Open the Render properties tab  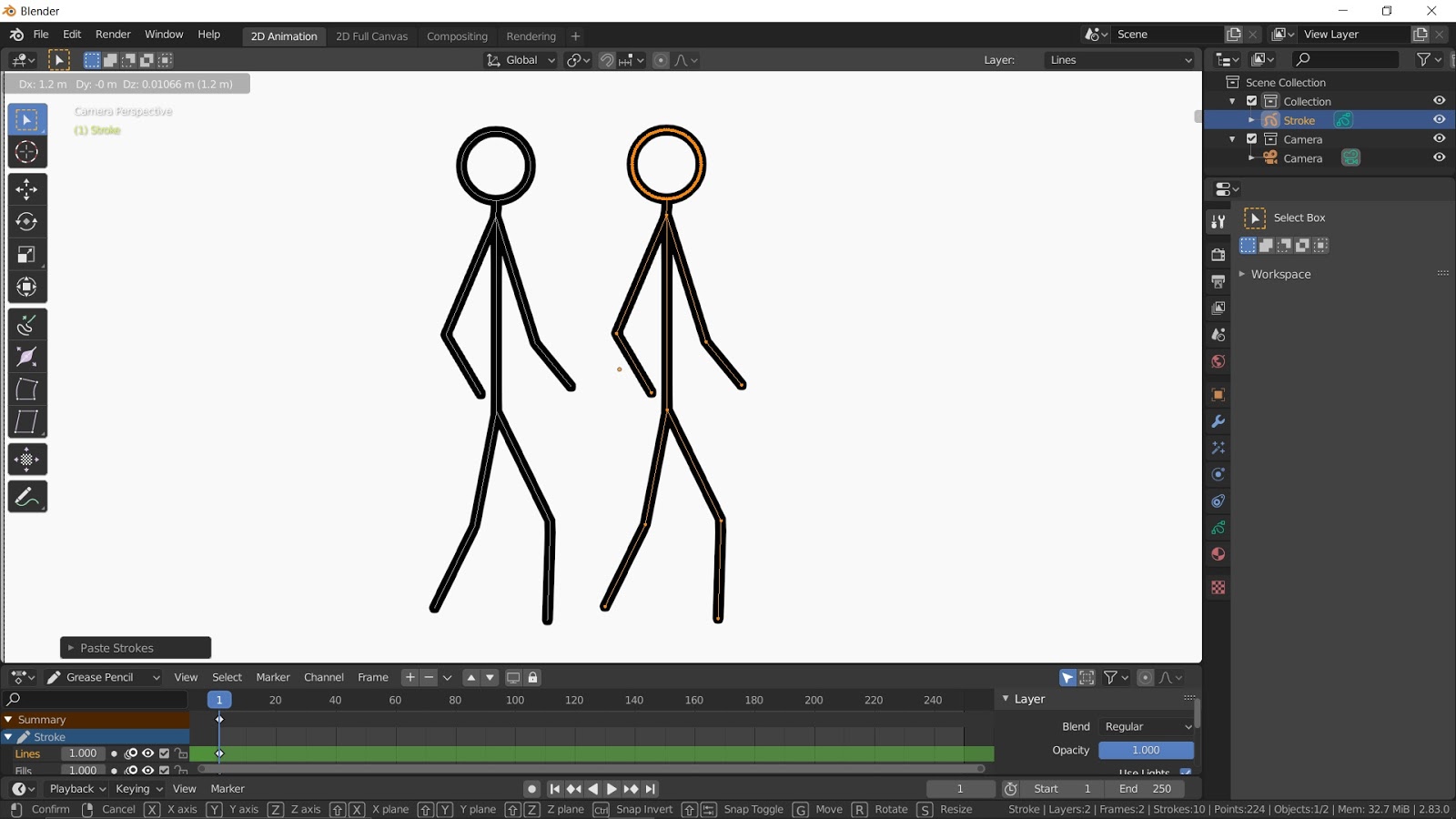pos(1218,255)
